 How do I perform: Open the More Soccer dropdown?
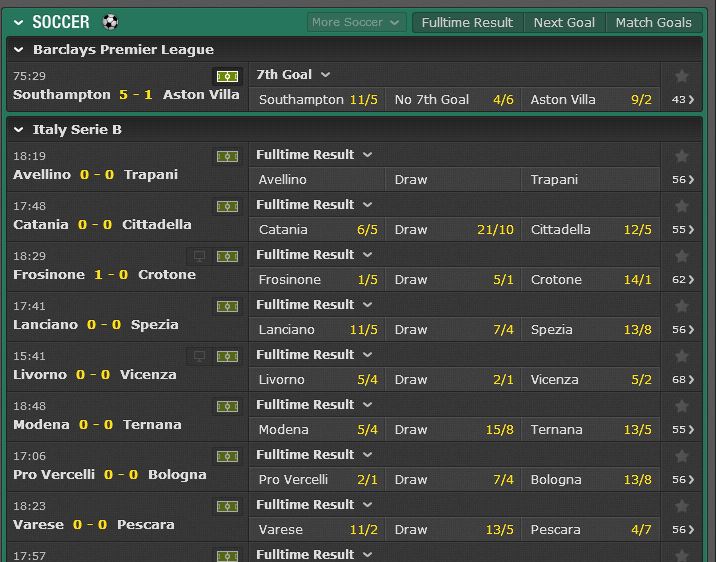[x=356, y=22]
